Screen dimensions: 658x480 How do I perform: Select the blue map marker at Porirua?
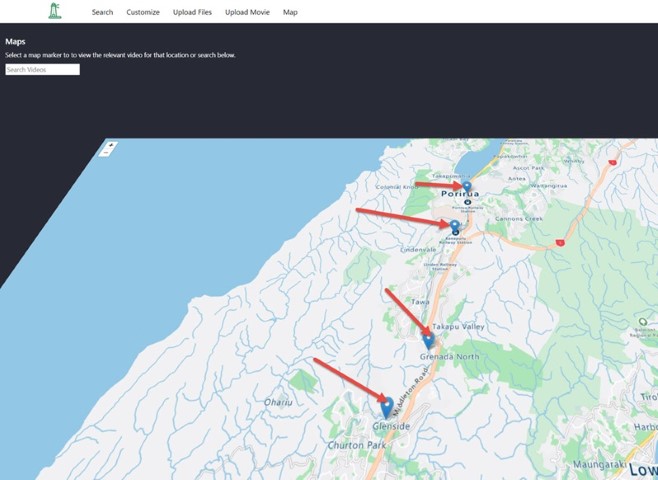[466, 185]
